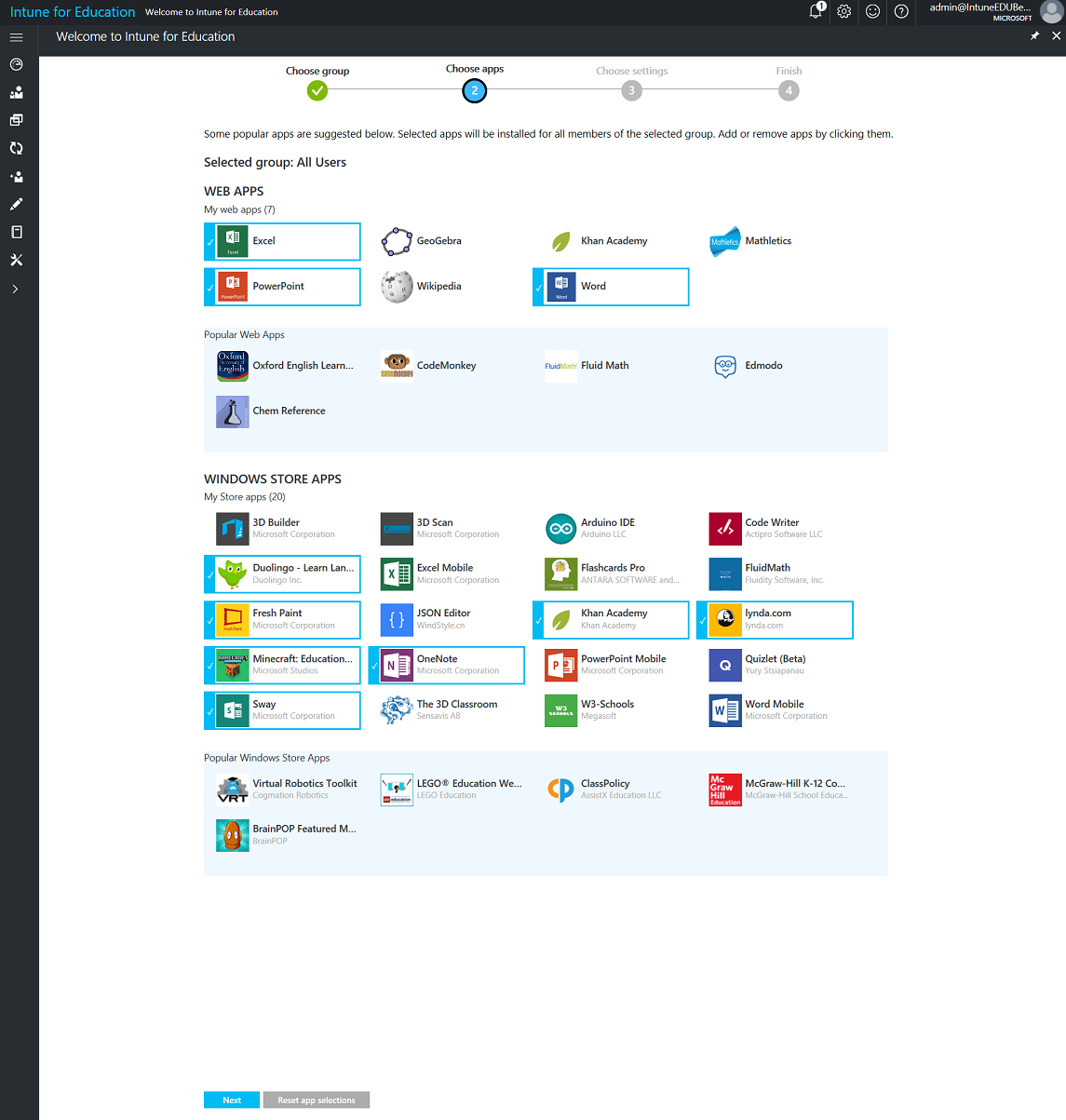This screenshot has width=1066, height=1120.
Task: Add the GeoGebra web app
Action: 447,241
